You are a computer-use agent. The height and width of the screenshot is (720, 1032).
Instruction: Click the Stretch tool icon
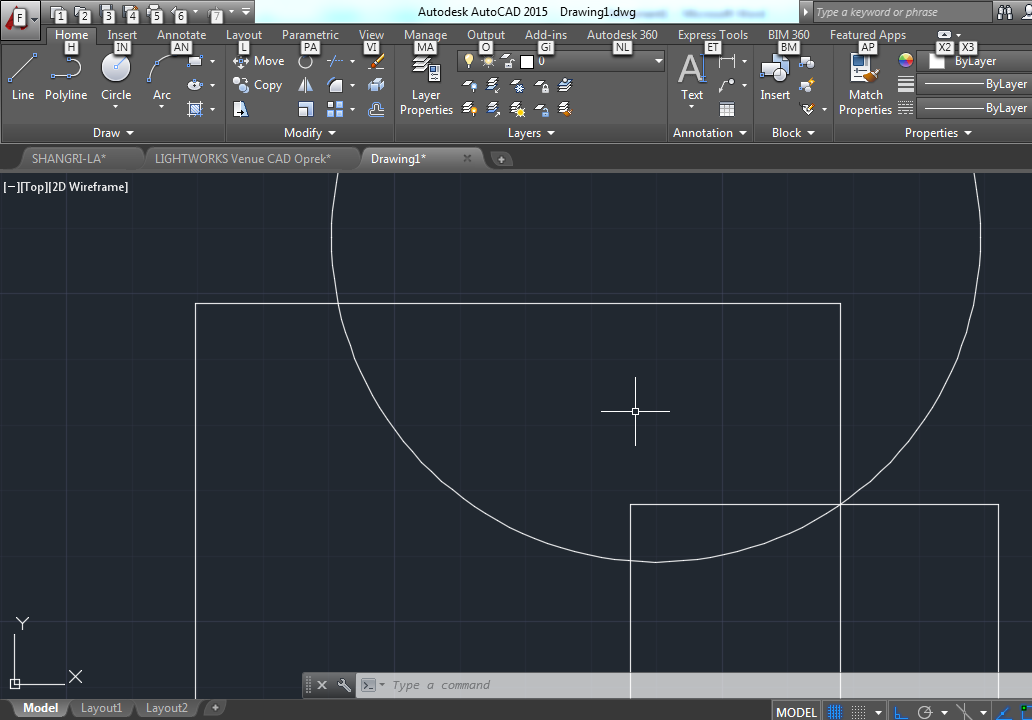point(241,109)
